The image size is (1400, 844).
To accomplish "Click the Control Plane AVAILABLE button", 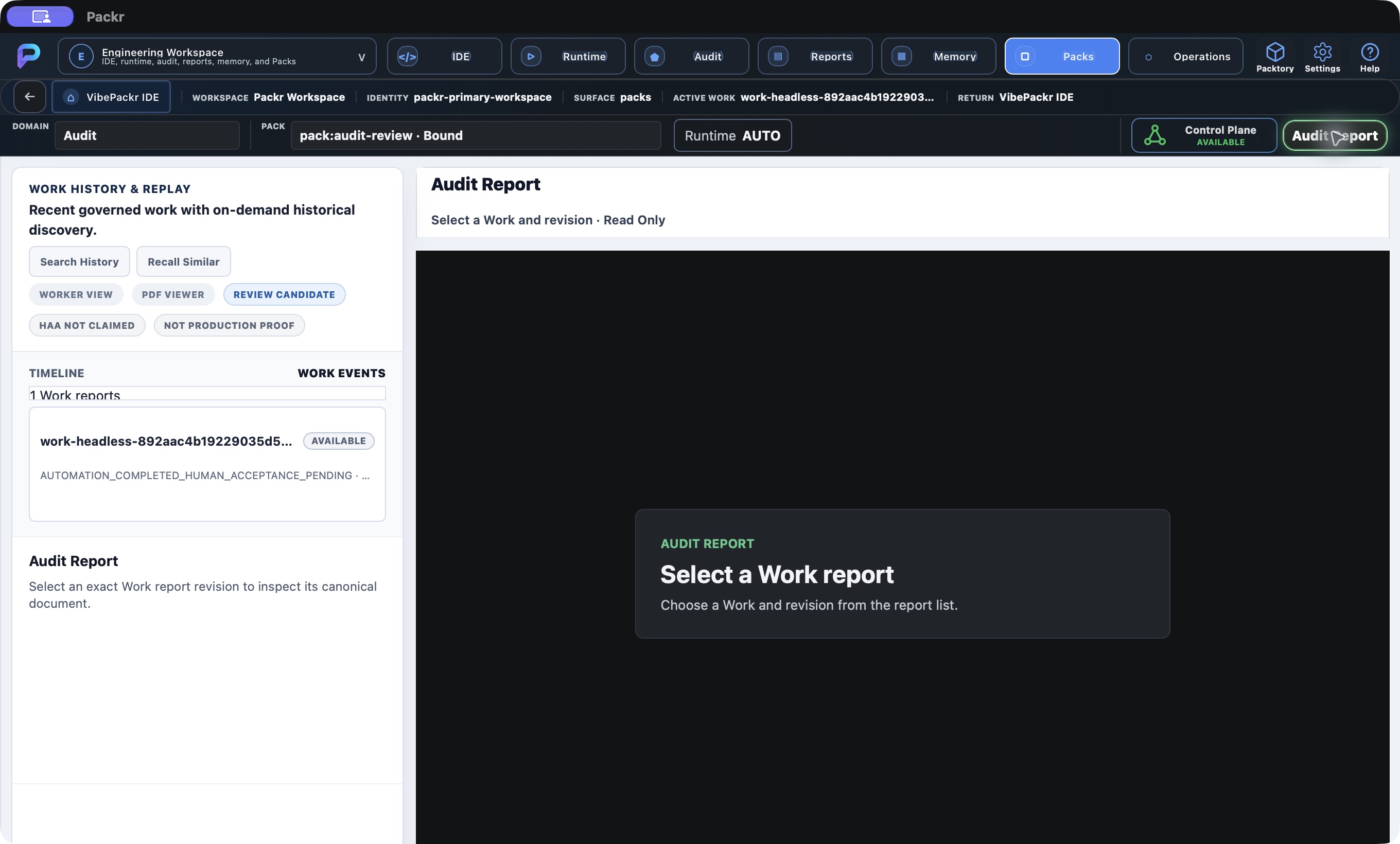I will click(1203, 135).
